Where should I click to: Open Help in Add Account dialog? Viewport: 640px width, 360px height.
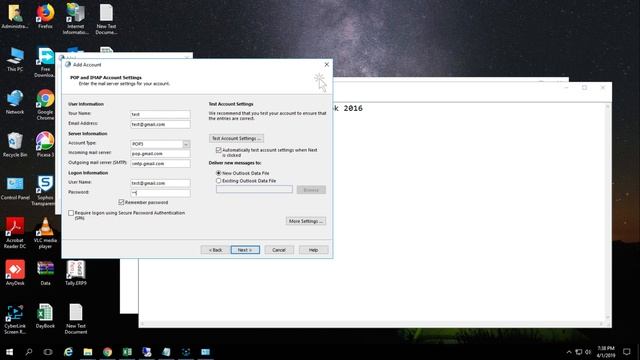point(313,250)
